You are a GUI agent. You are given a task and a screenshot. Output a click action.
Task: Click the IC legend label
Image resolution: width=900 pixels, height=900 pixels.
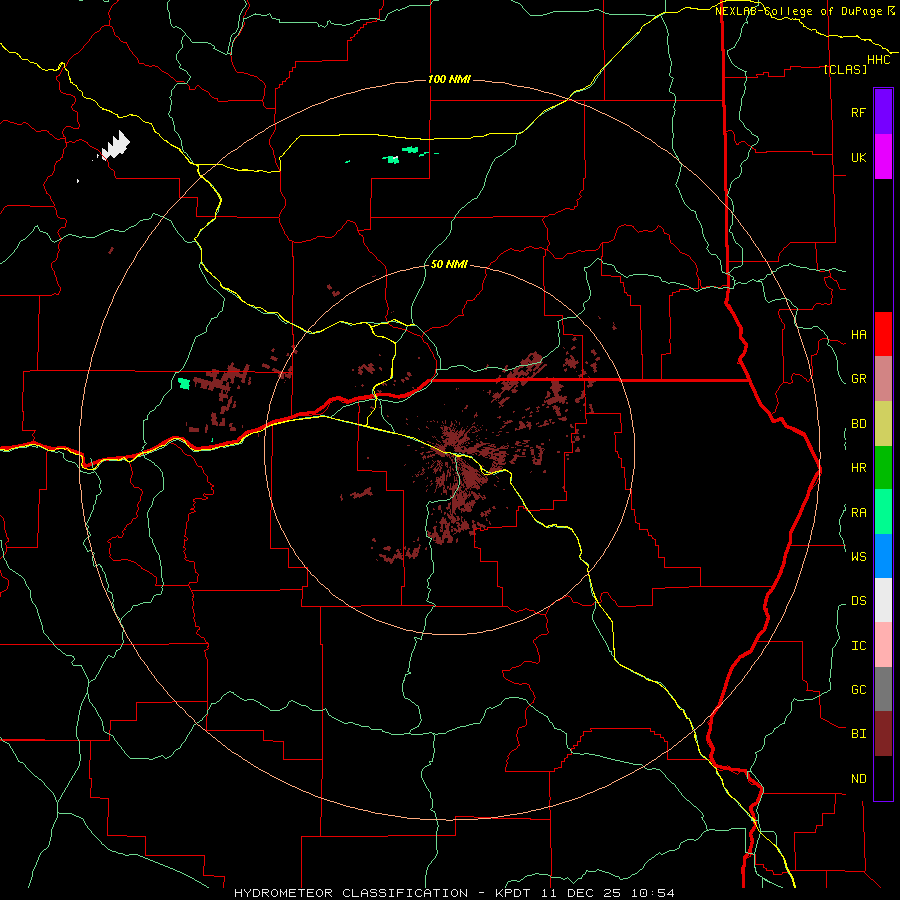858,646
